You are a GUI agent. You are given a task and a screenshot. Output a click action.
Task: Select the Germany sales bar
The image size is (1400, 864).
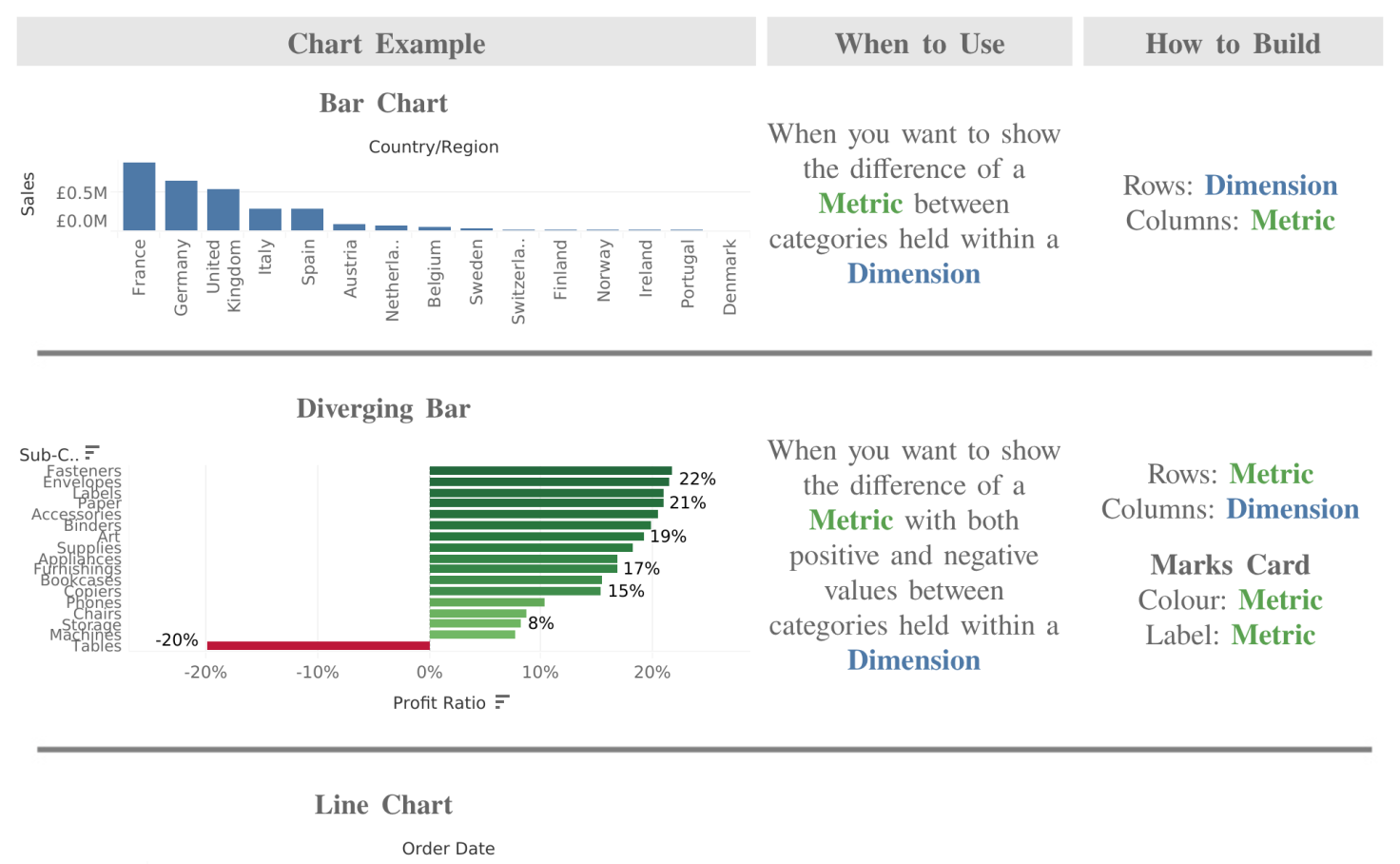pos(181,206)
